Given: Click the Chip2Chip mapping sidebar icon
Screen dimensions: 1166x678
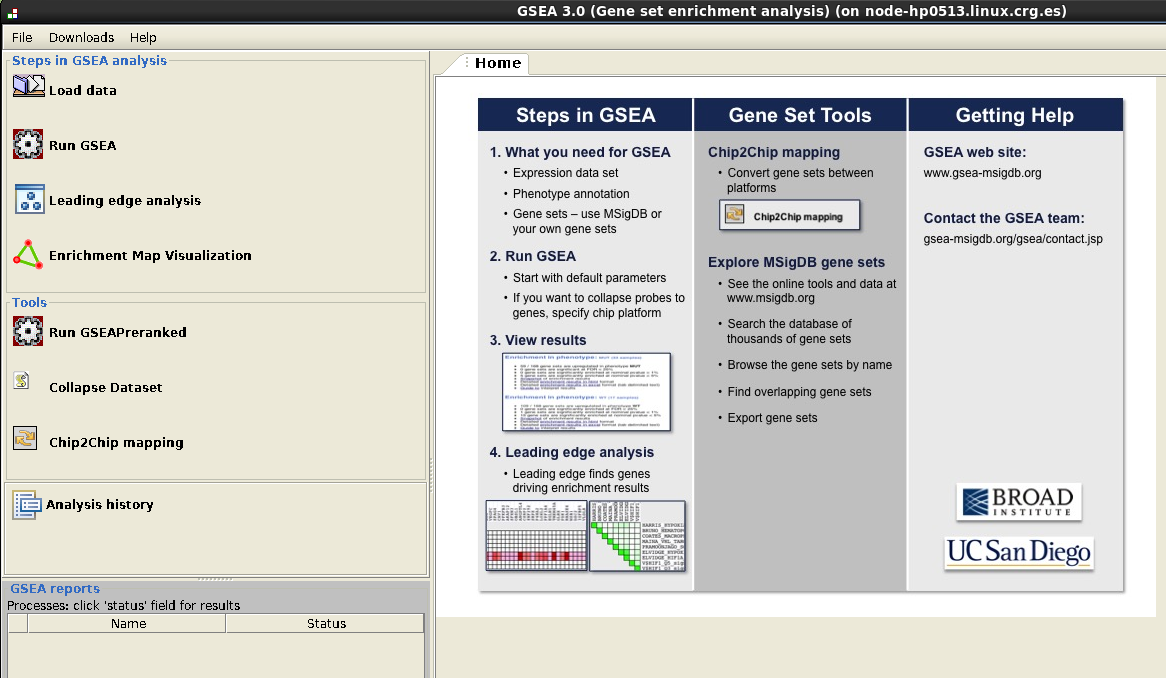Looking at the screenshot, I should (x=25, y=439).
